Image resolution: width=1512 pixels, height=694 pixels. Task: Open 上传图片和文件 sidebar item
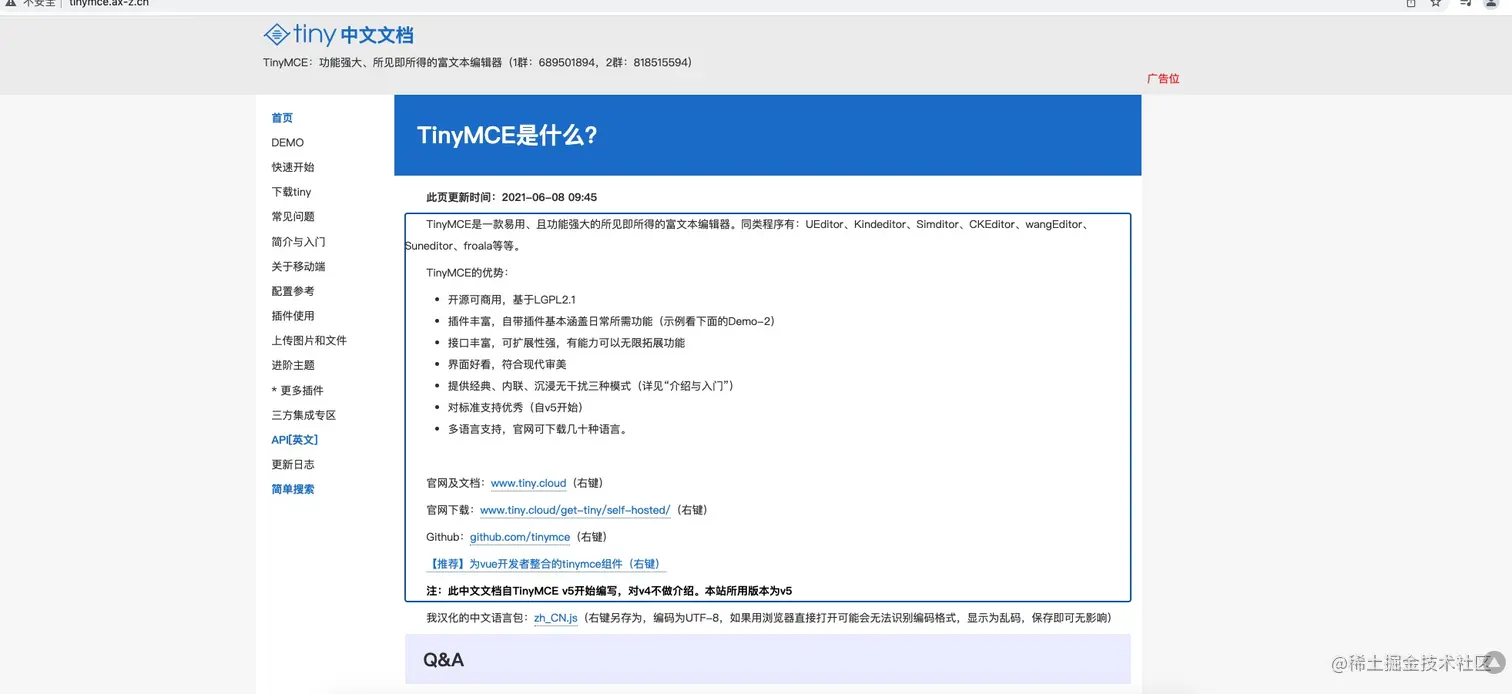[309, 341]
